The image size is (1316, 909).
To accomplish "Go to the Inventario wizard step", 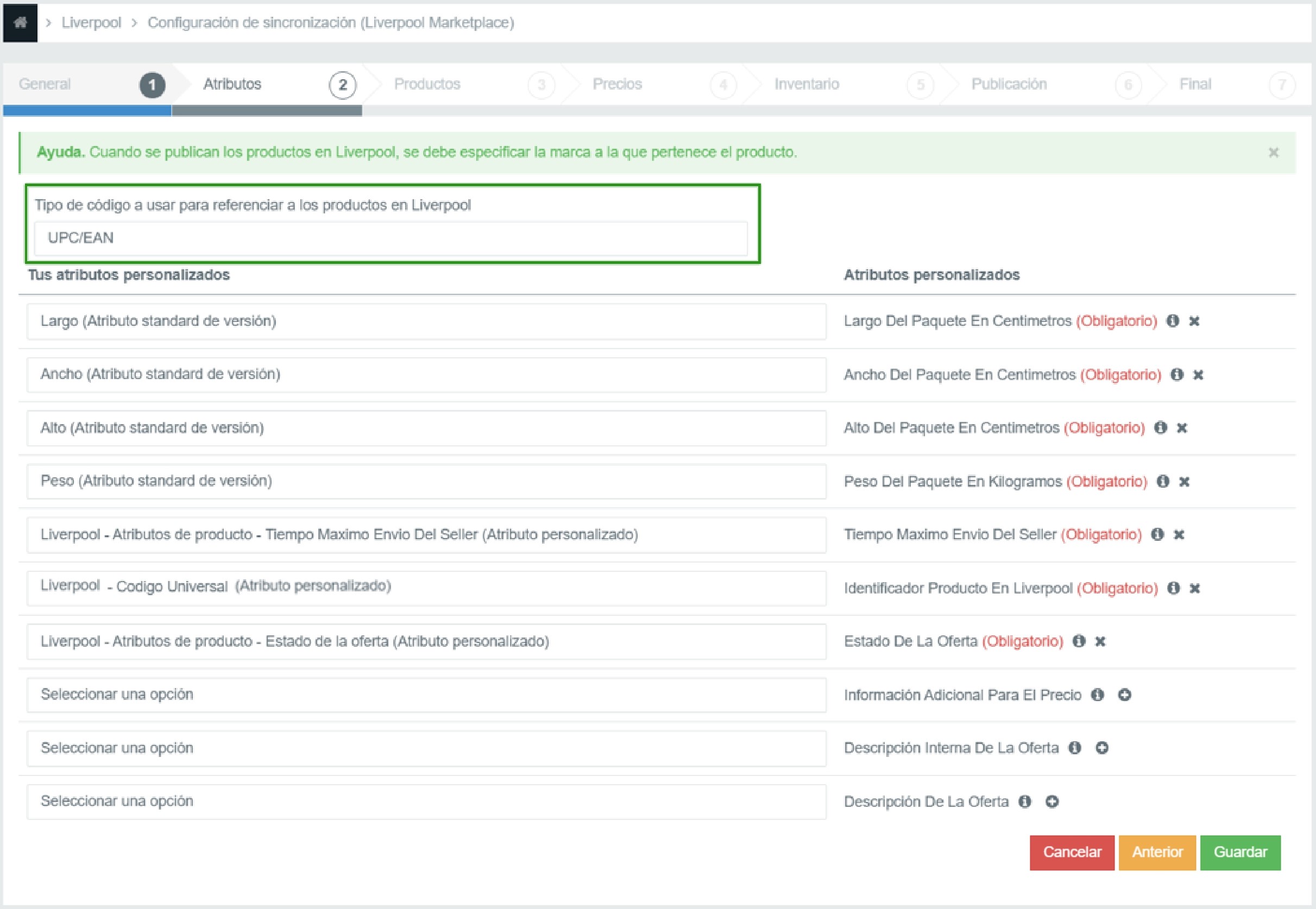I will 842,84.
